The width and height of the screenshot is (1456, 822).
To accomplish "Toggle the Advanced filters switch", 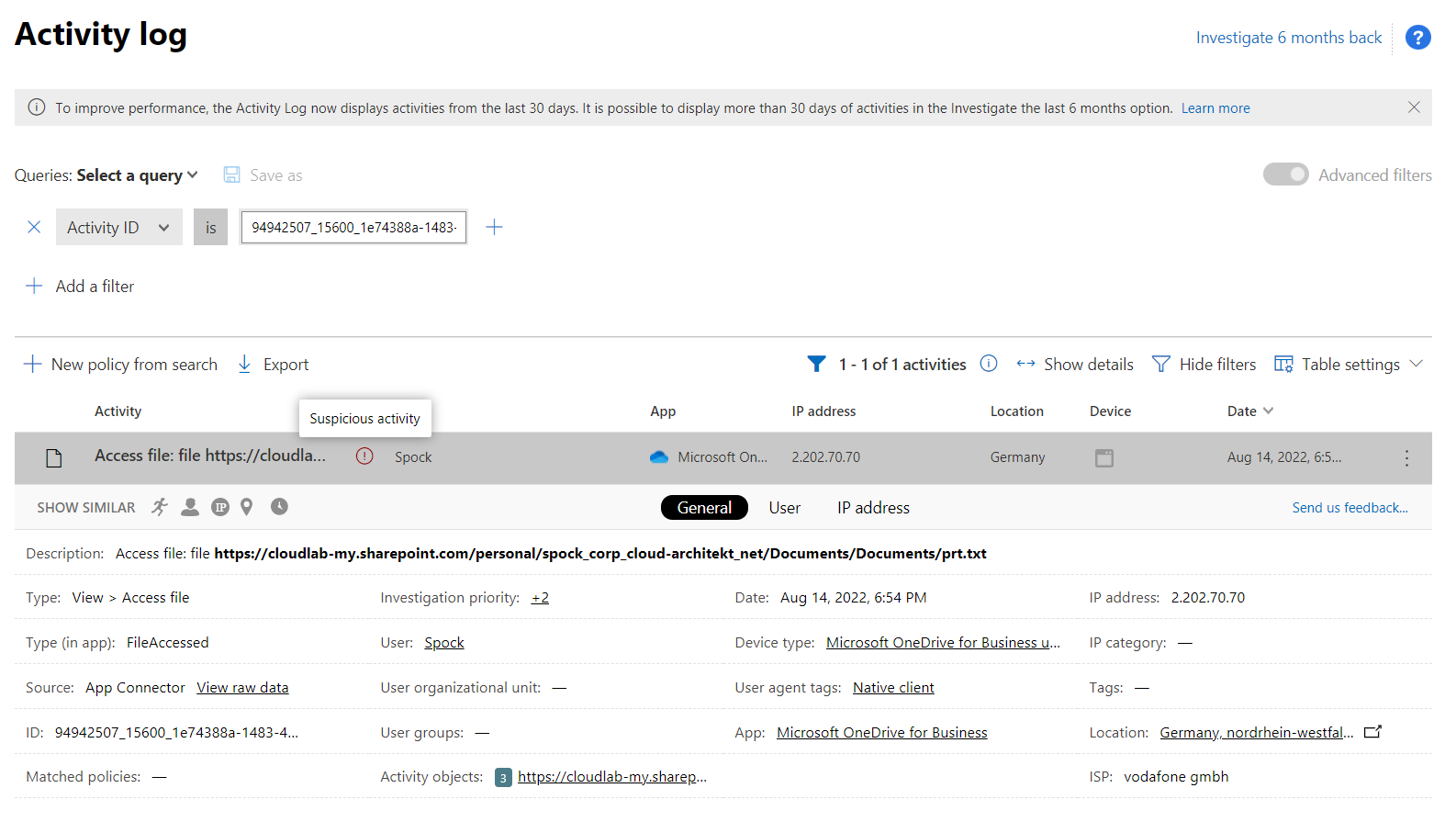I will coord(1285,175).
